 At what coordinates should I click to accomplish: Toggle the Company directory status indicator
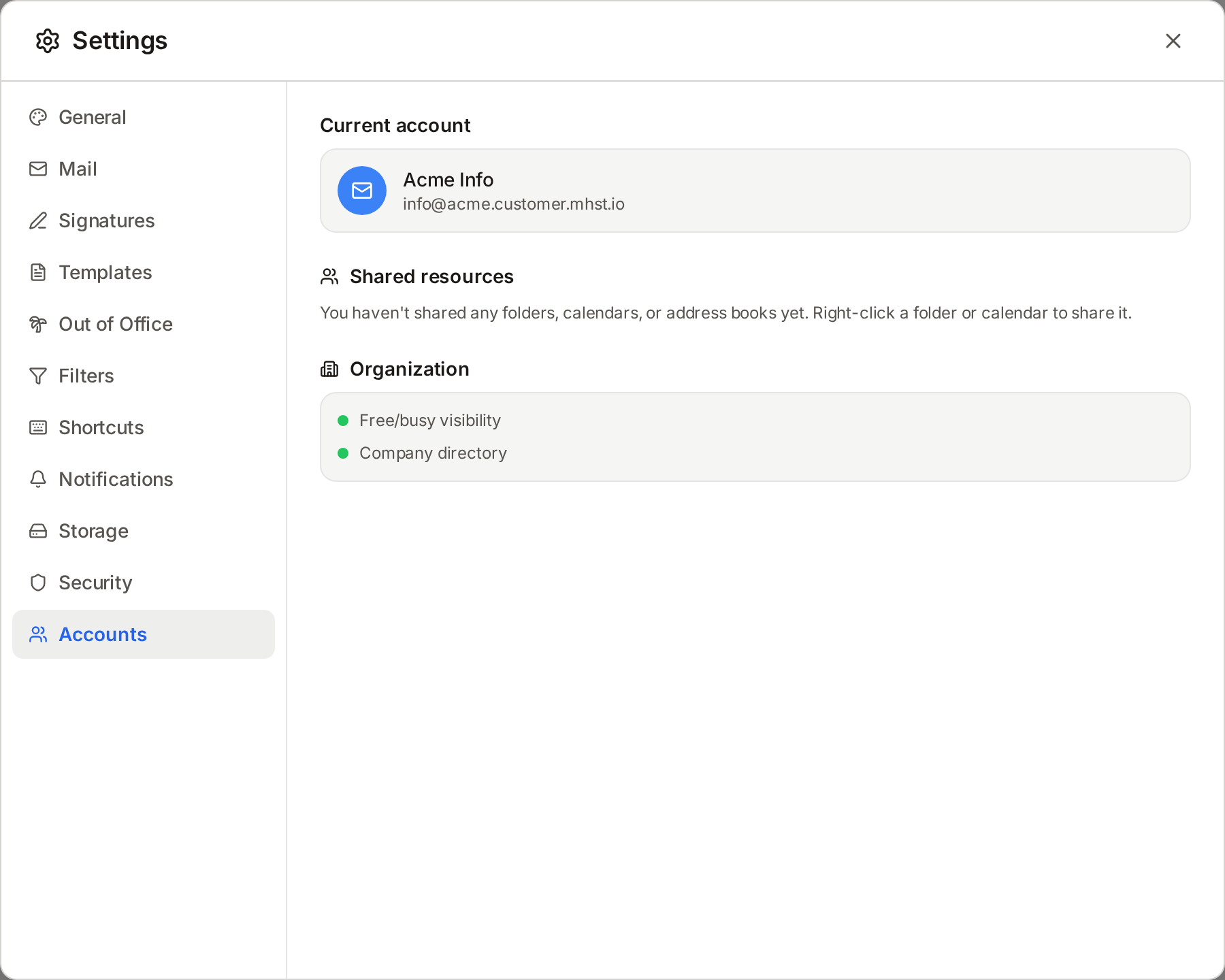(x=343, y=453)
